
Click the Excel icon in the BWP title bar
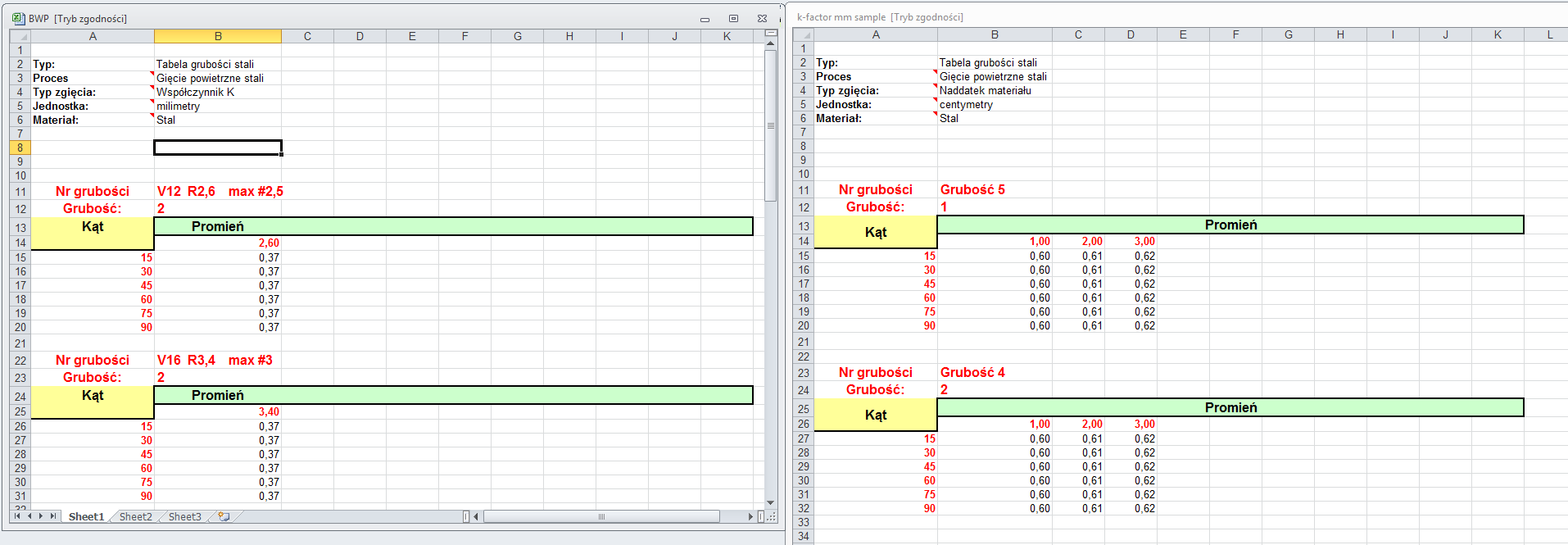click(18, 18)
